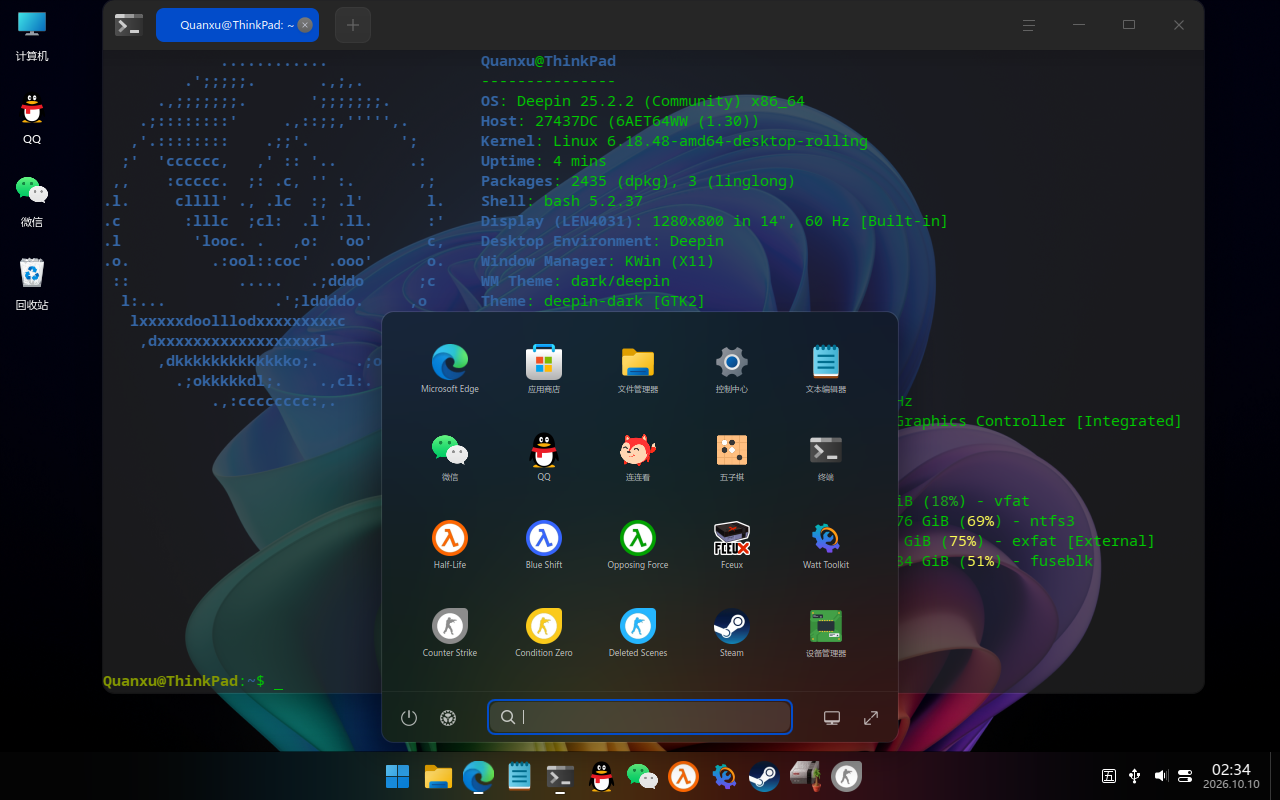Click the taskbar start launcher button
This screenshot has width=1280, height=800.
click(x=397, y=776)
